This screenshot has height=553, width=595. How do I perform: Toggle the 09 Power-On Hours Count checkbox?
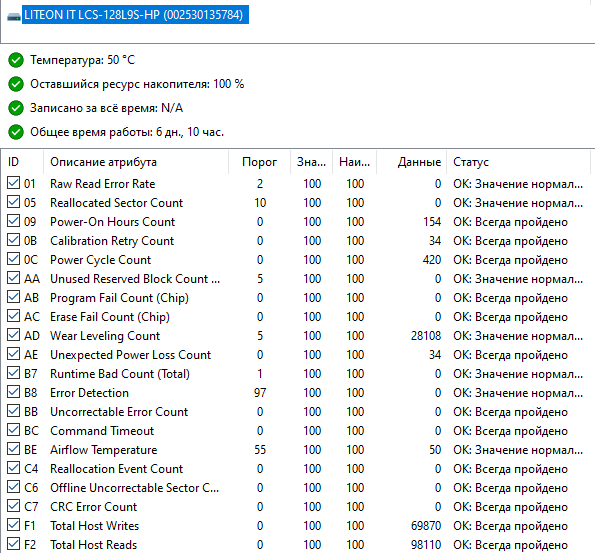pos(14,221)
